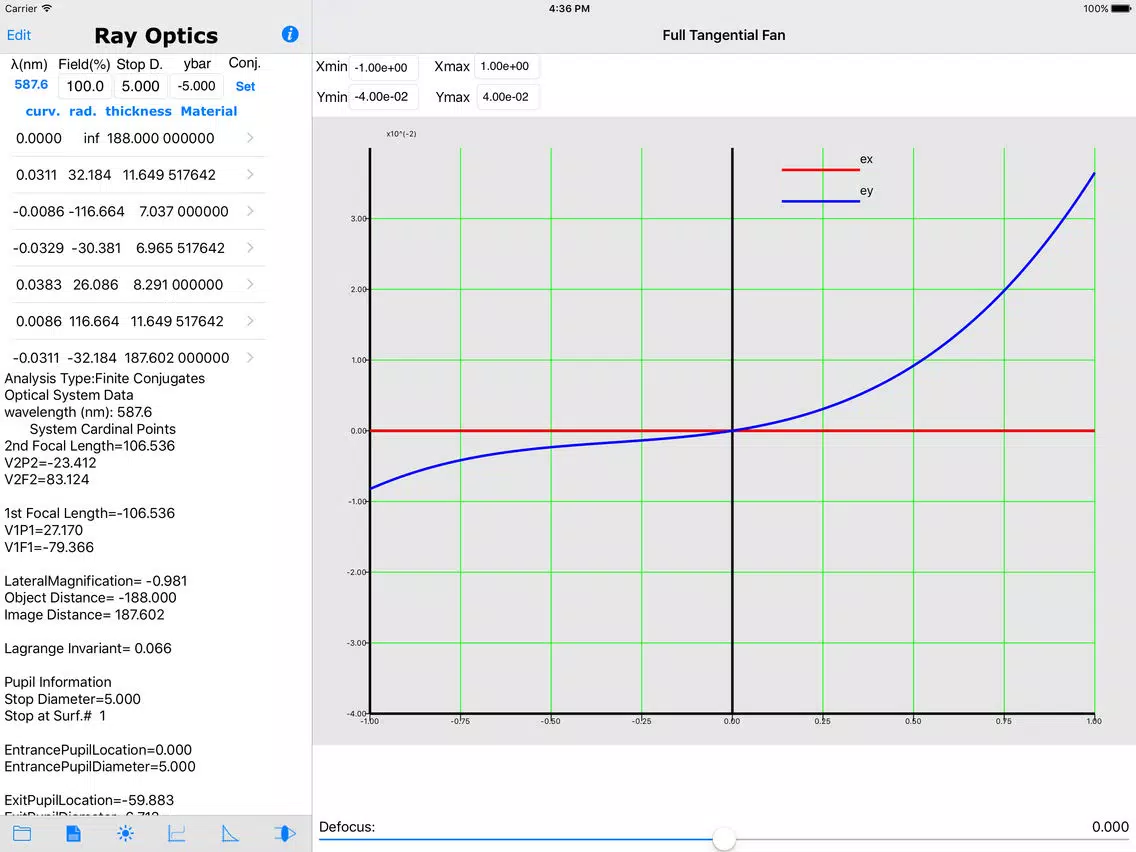Tap the 4:36 PM clock
The image size is (1136, 852).
569,9
